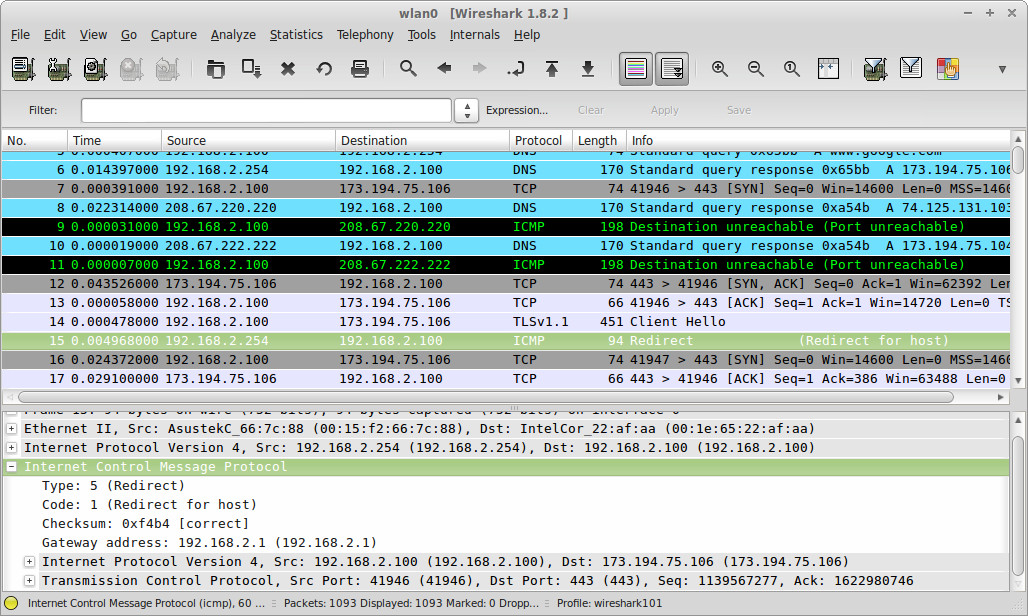This screenshot has height=616, width=1028.
Task: Collapse Internet Control Message Protocol section
Action: click(11, 467)
